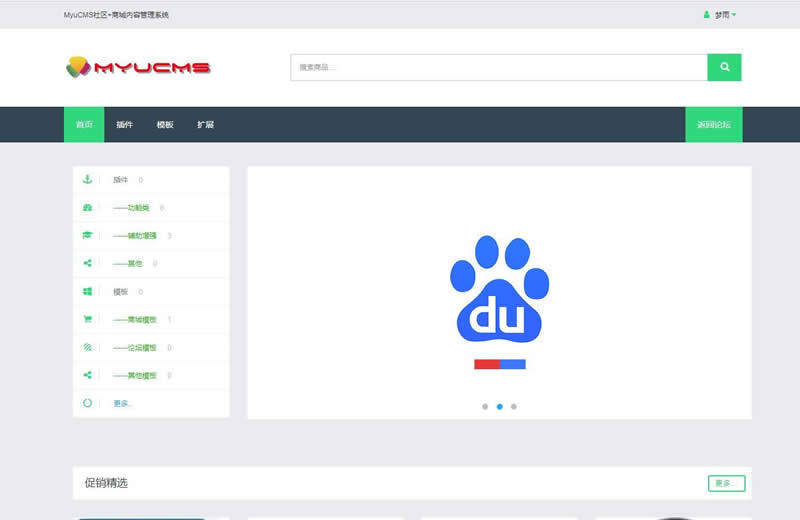Click the shopping cart icon beside 商城模板

pos(87,319)
